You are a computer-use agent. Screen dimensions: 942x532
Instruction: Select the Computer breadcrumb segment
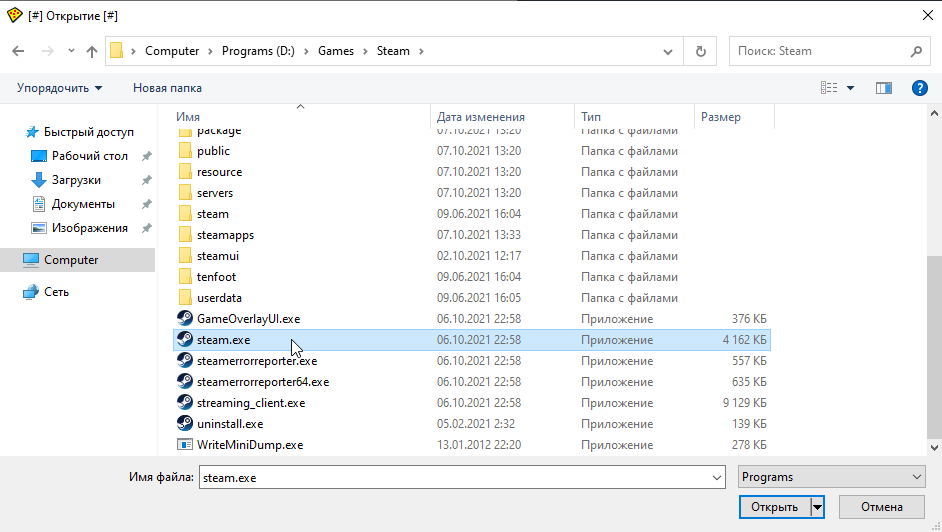tap(172, 51)
